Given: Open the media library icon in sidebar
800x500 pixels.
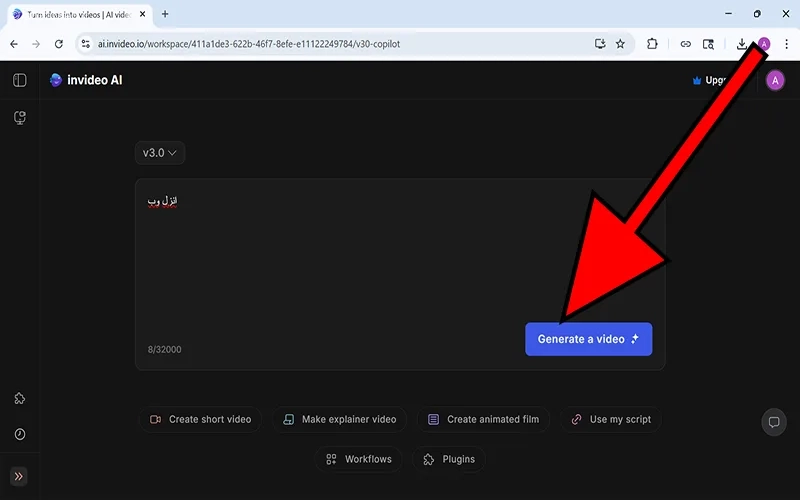Looking at the screenshot, I should [19, 118].
